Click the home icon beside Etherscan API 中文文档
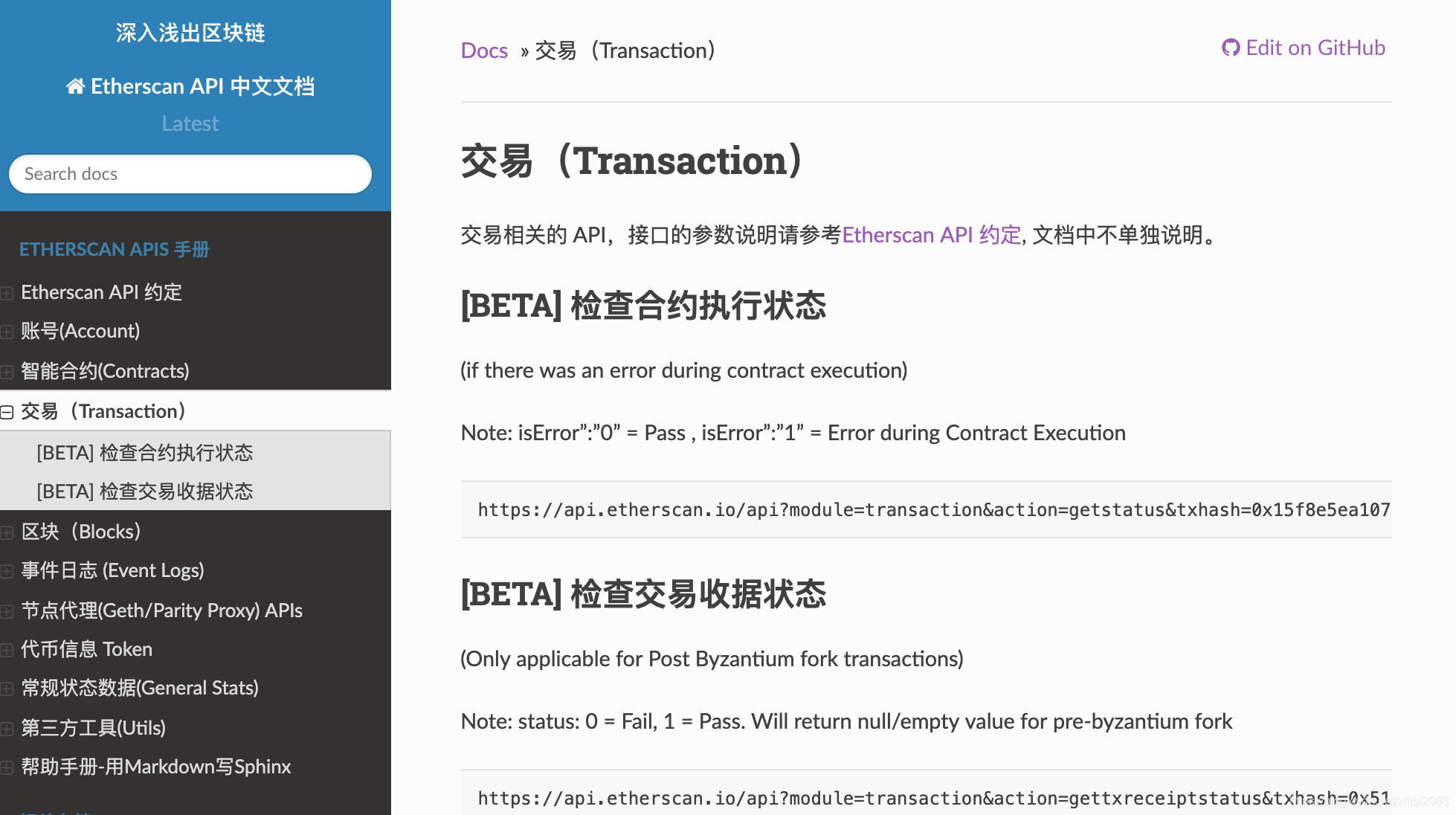The image size is (1456, 815). (x=75, y=87)
